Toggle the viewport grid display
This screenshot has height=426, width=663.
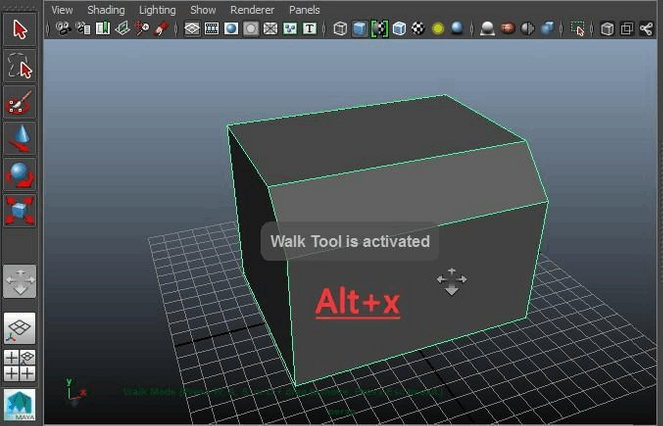pyautogui.click(x=192, y=29)
